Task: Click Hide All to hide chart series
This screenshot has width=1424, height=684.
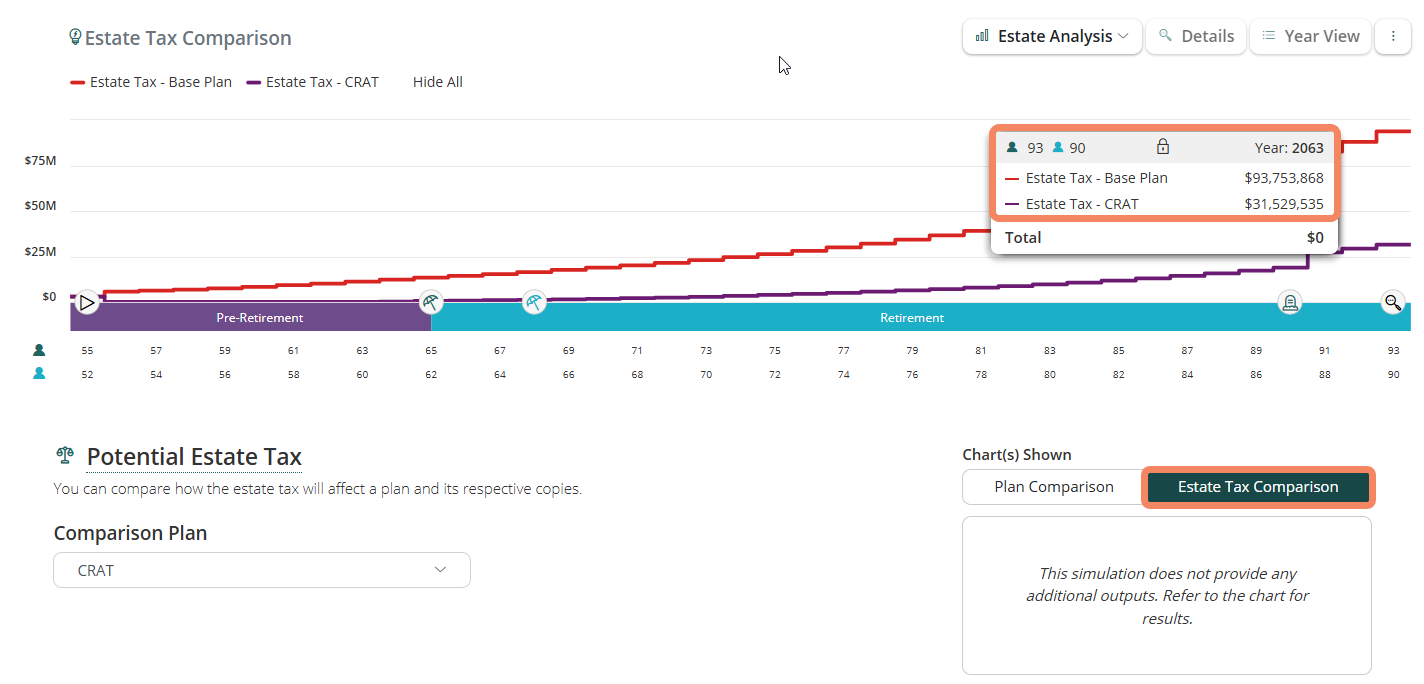Action: pos(437,82)
